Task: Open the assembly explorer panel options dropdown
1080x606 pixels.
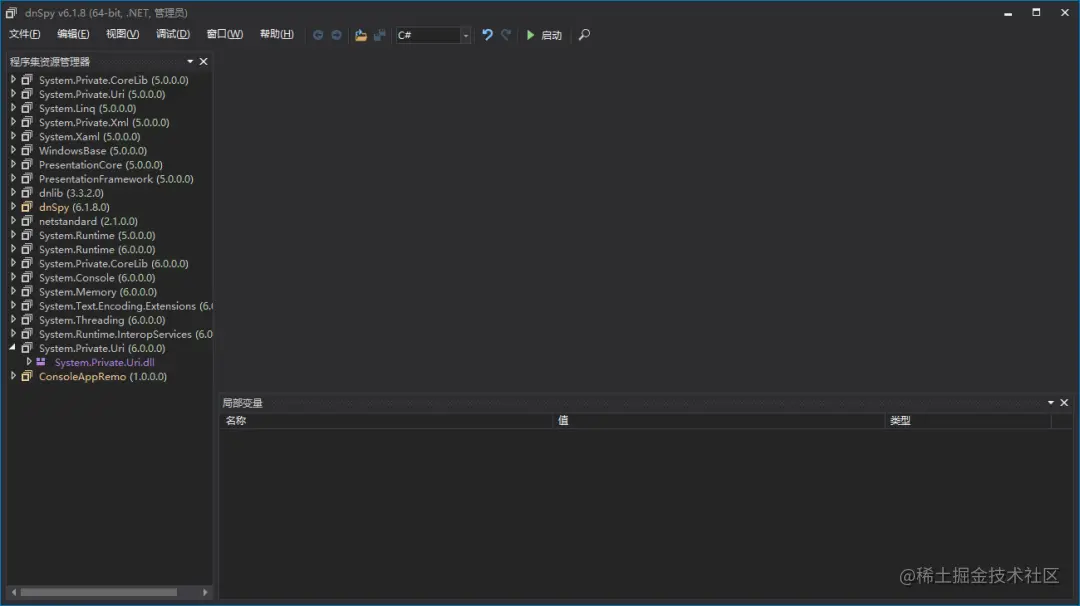Action: [x=190, y=61]
